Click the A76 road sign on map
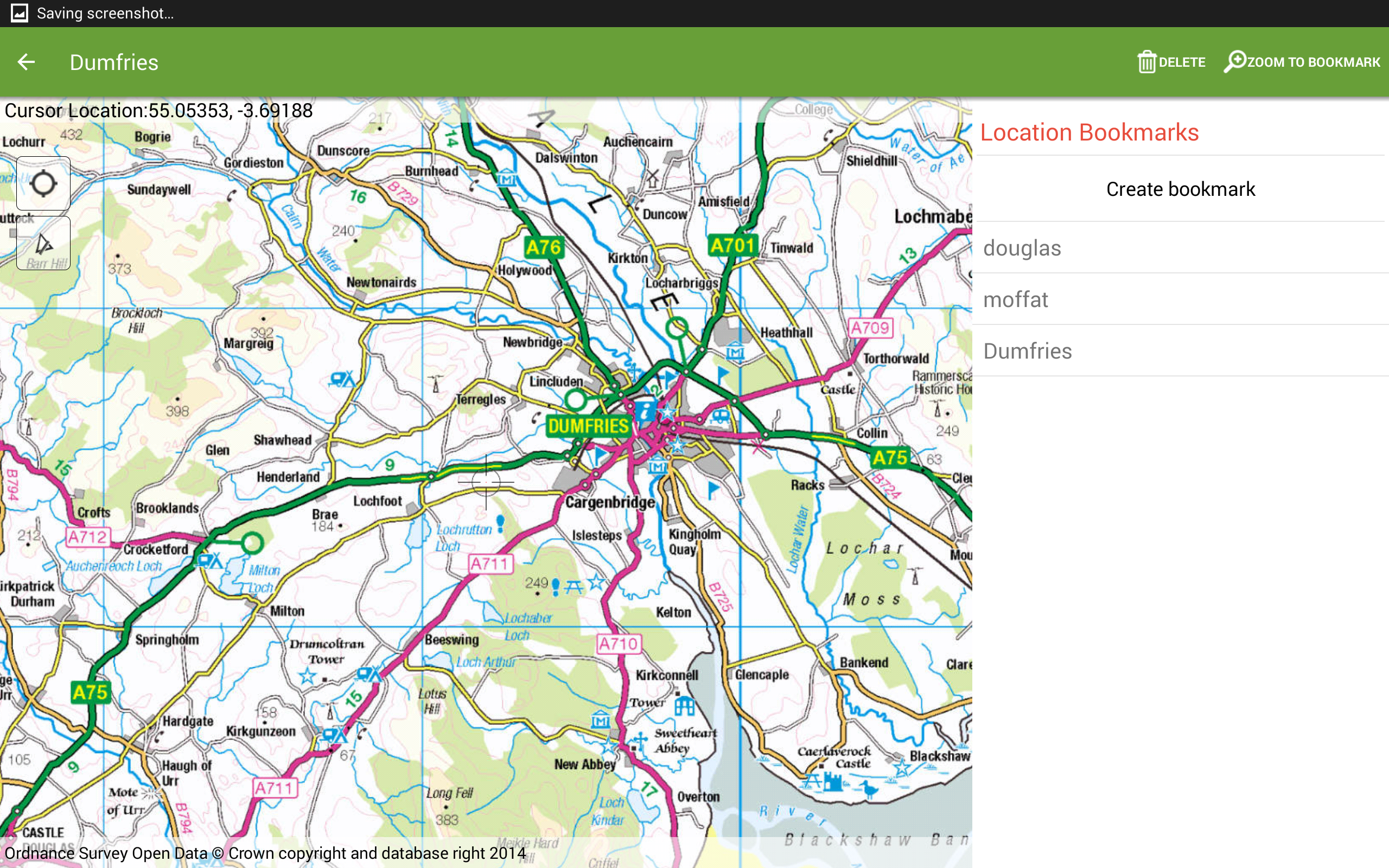This screenshot has width=1389, height=868. 544,248
